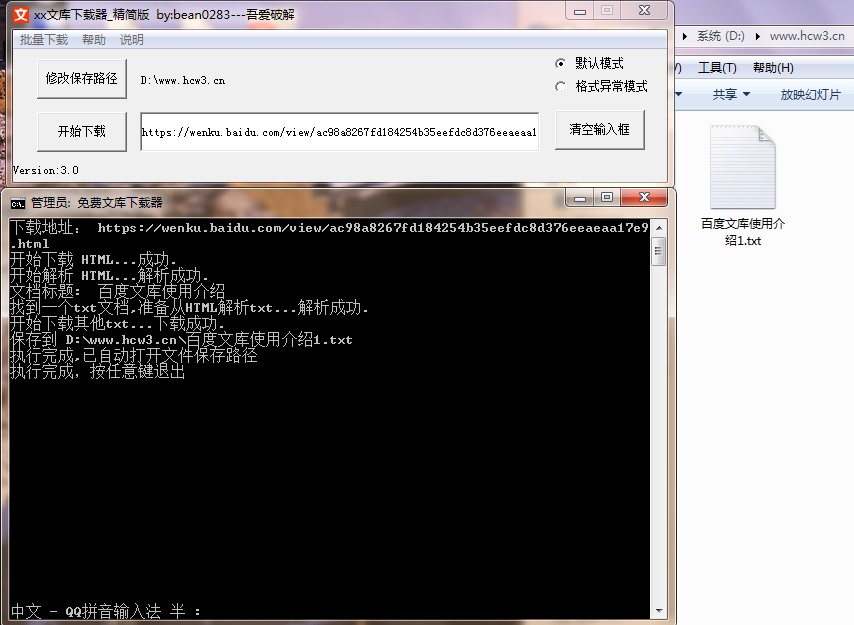
Task: Click the Baidu Wenku URL input field
Action: coord(339,132)
